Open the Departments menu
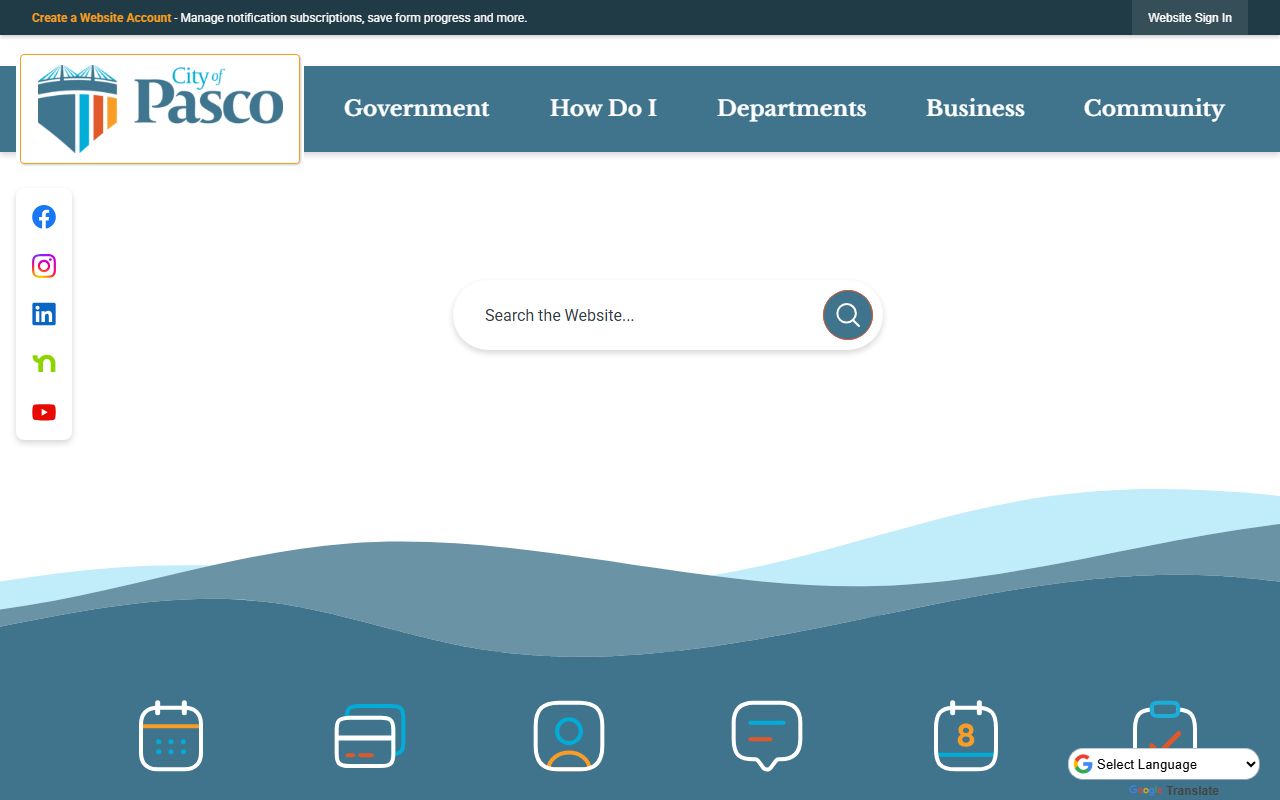This screenshot has height=800, width=1280. tap(791, 108)
